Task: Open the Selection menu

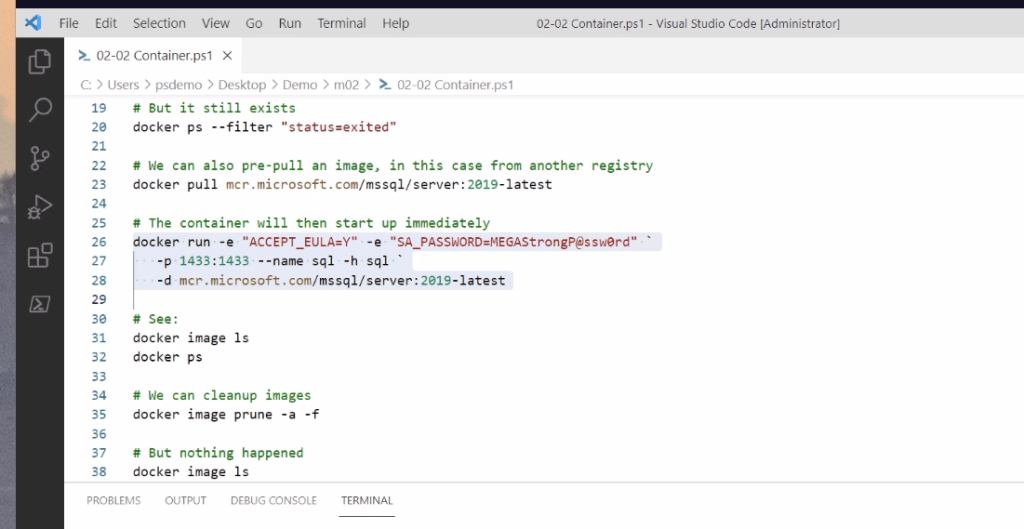Action: click(159, 23)
